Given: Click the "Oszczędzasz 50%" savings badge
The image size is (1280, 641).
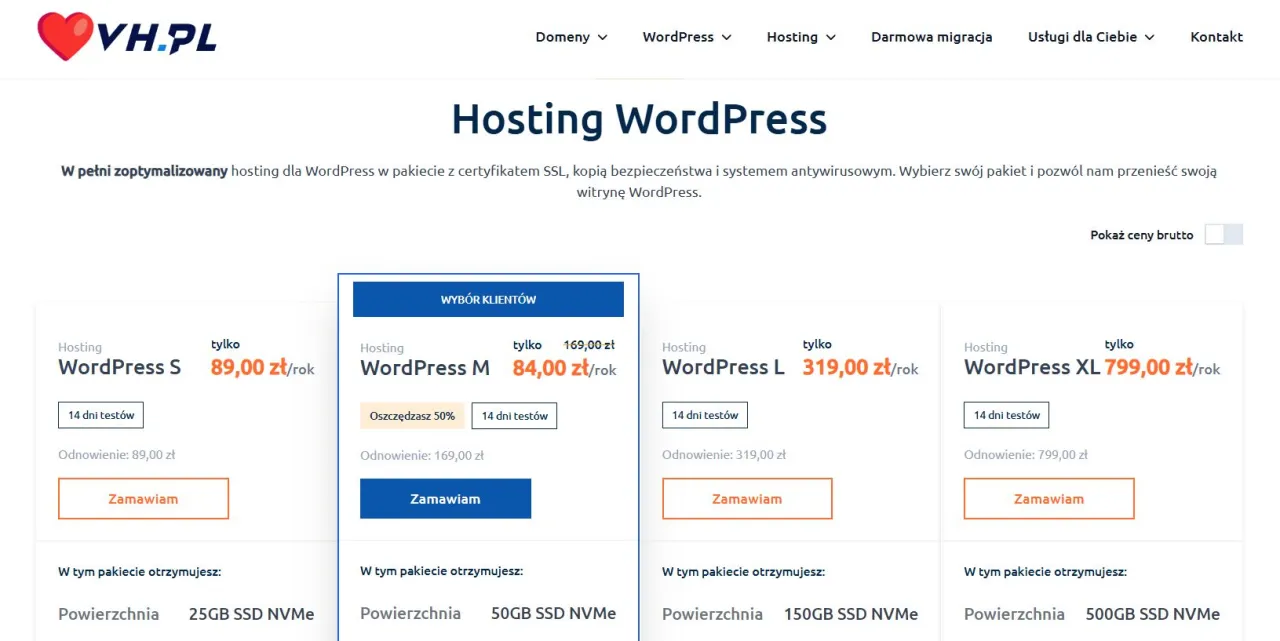Looking at the screenshot, I should (x=413, y=415).
